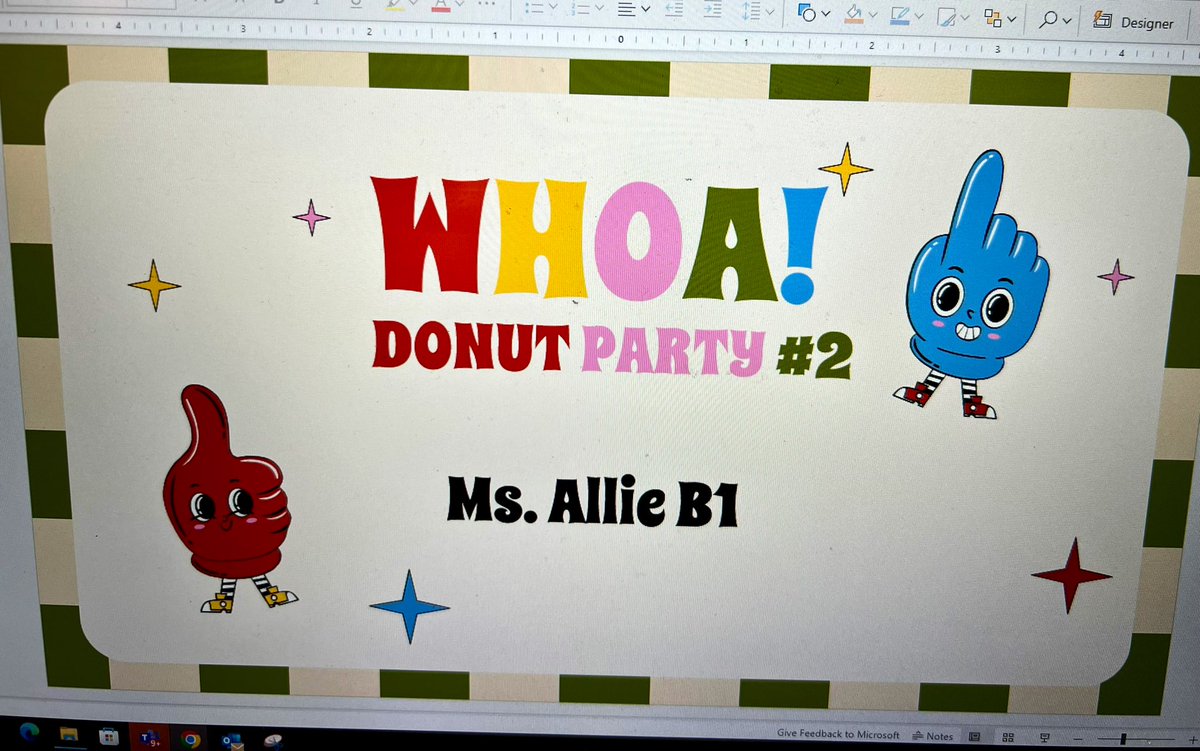Expand the Find dropdown arrow
The height and width of the screenshot is (751, 1200).
(1066, 20)
